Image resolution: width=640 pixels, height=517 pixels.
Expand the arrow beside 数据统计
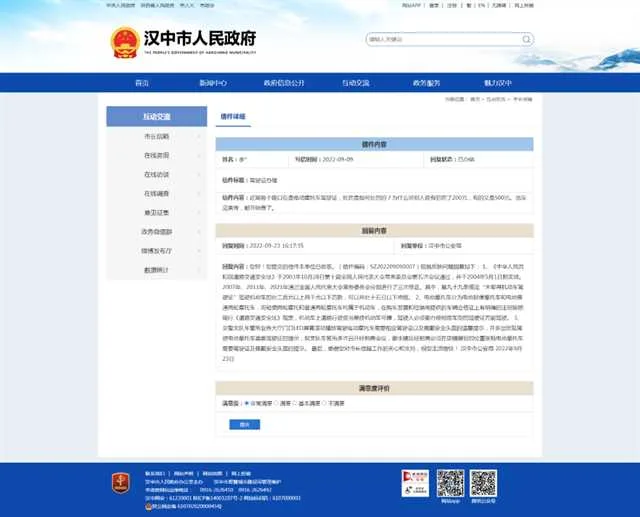point(199,270)
